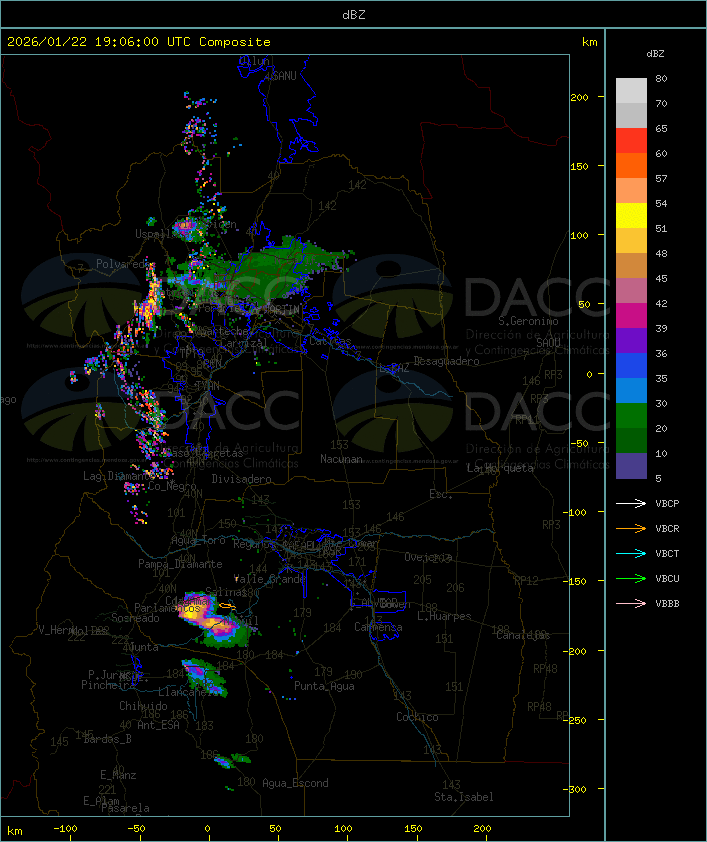Screen dimensions: 707x842
Task: Choose the light orange 54-57 dBZ swatch
Action: 631,190
